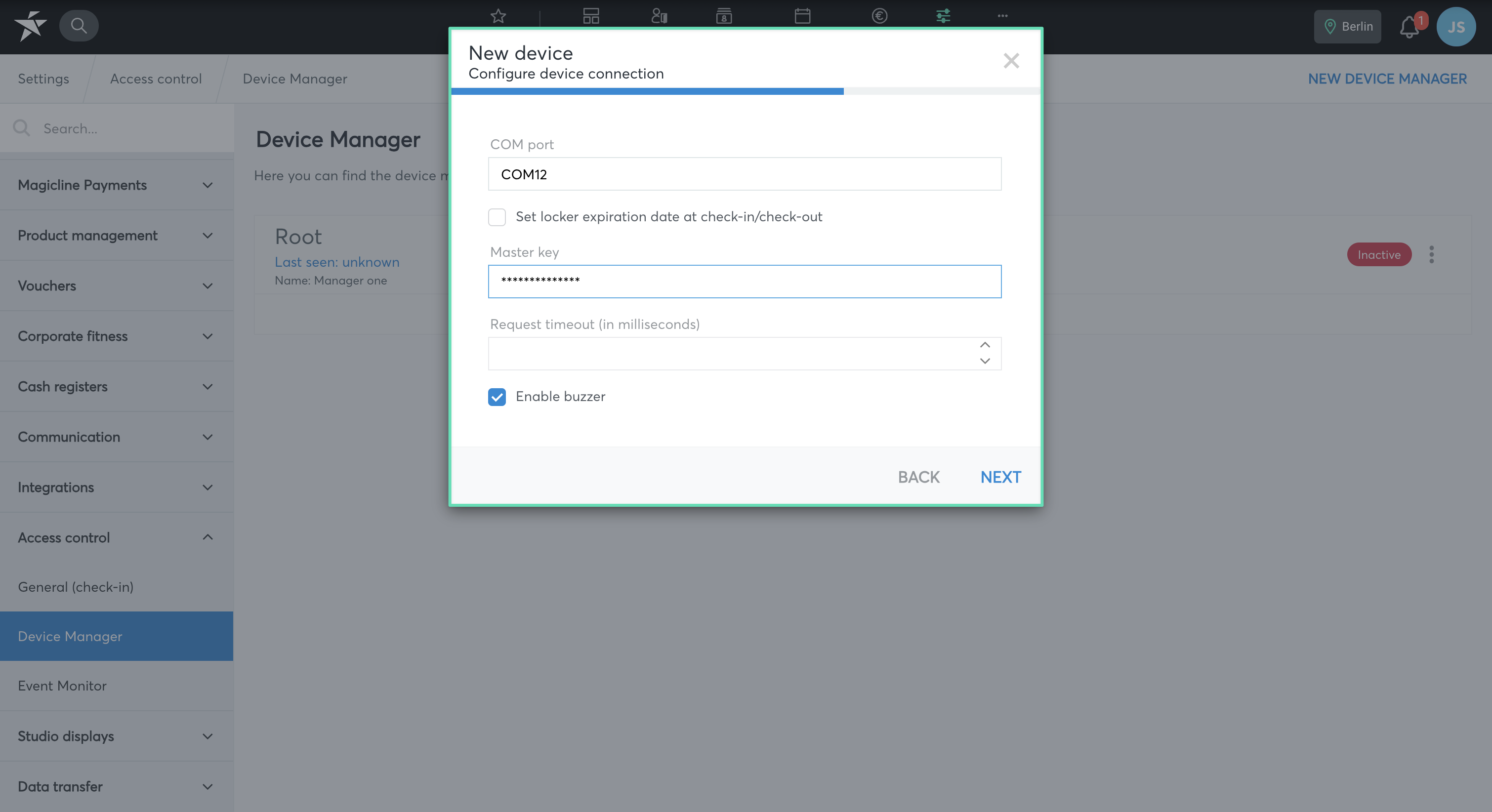Click NEW DEVICE MANAGER button
The image size is (1492, 812).
click(1387, 79)
